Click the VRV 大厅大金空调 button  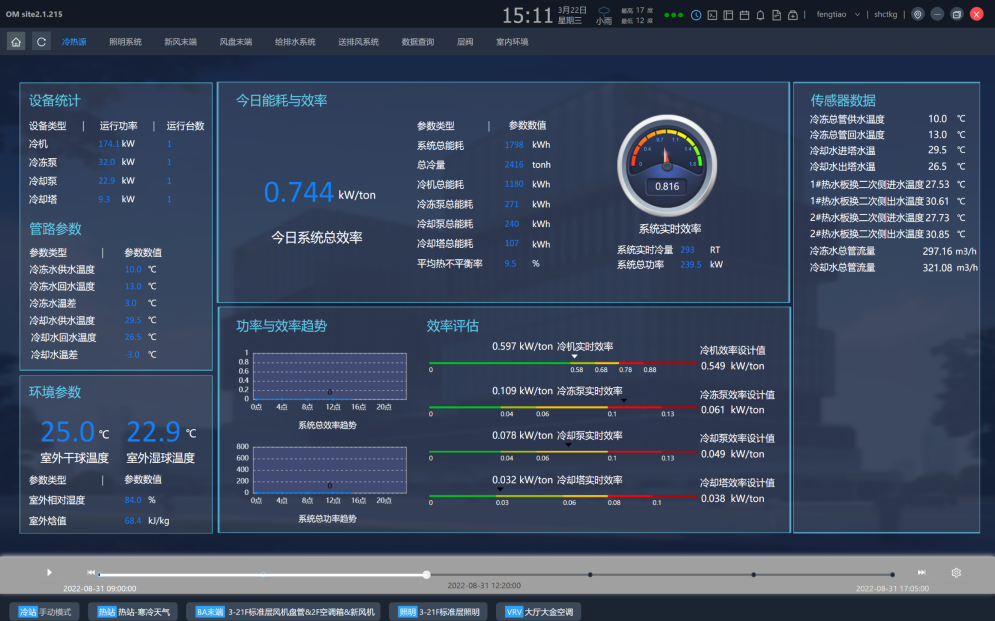(540, 611)
